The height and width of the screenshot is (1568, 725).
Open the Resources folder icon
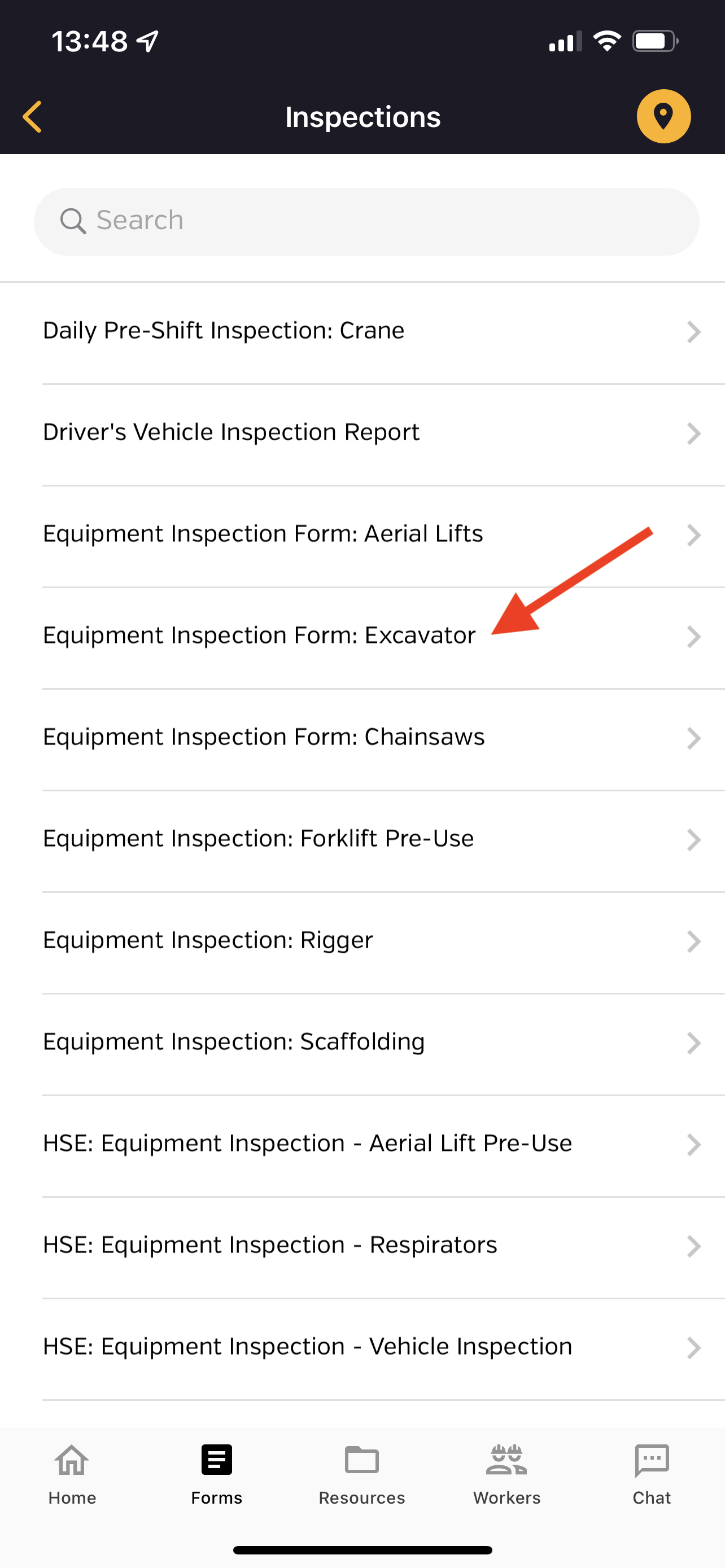(361, 1460)
